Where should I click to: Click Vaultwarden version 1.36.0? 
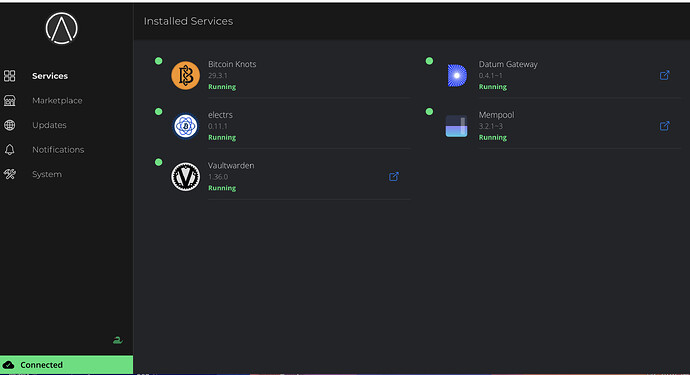pos(218,177)
